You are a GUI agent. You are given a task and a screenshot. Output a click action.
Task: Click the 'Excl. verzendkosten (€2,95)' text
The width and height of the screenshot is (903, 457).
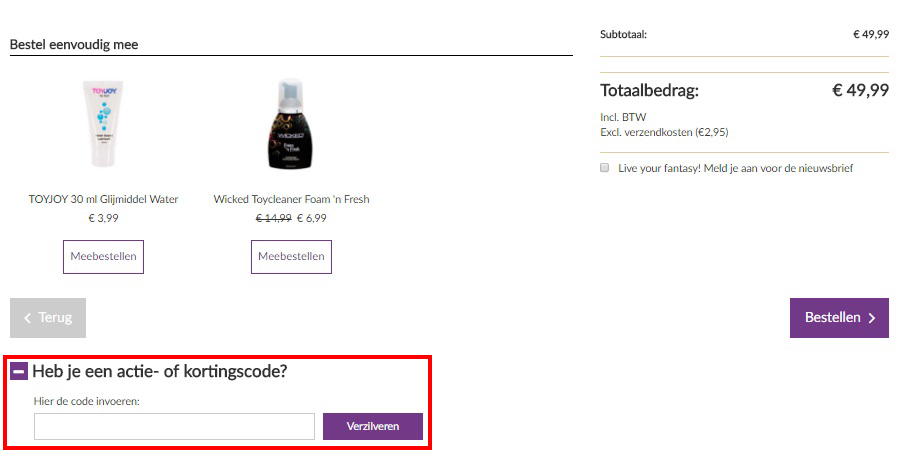tap(663, 132)
